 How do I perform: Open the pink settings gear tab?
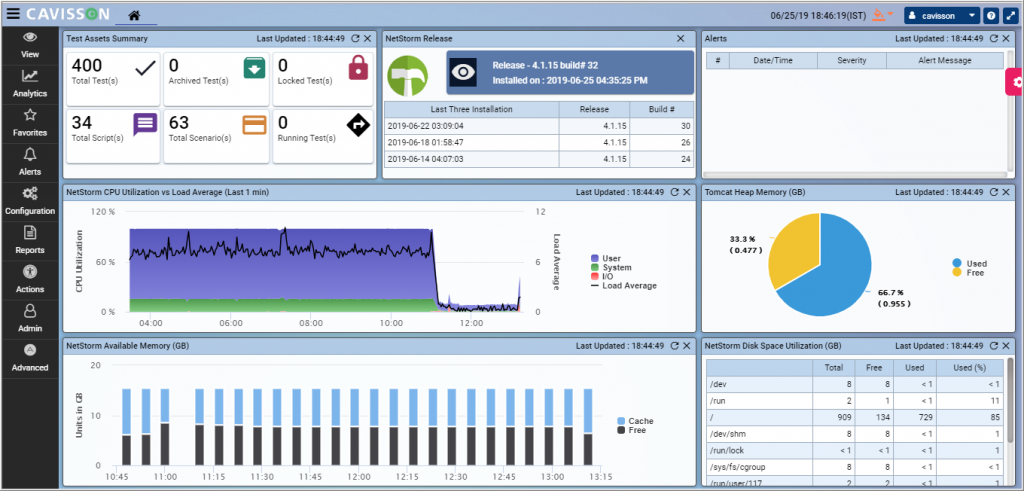1014,82
